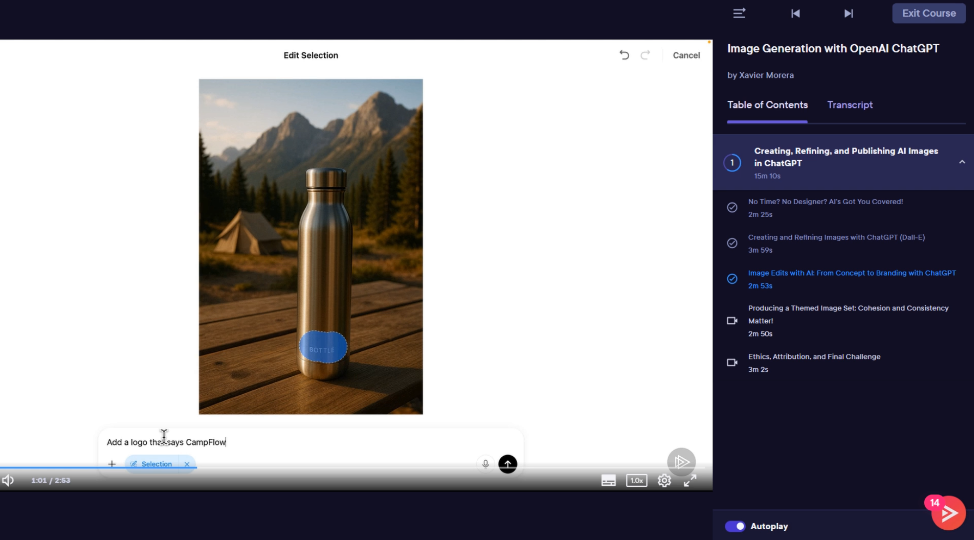The height and width of the screenshot is (540, 974).
Task: Click the 15m 10s module duration
Action: coord(767,176)
